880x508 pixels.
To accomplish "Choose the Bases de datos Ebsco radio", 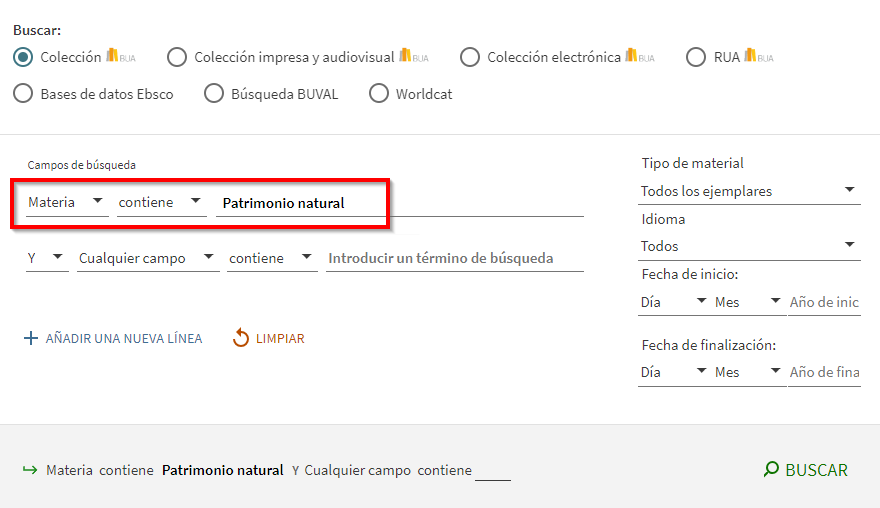I will (x=23, y=94).
